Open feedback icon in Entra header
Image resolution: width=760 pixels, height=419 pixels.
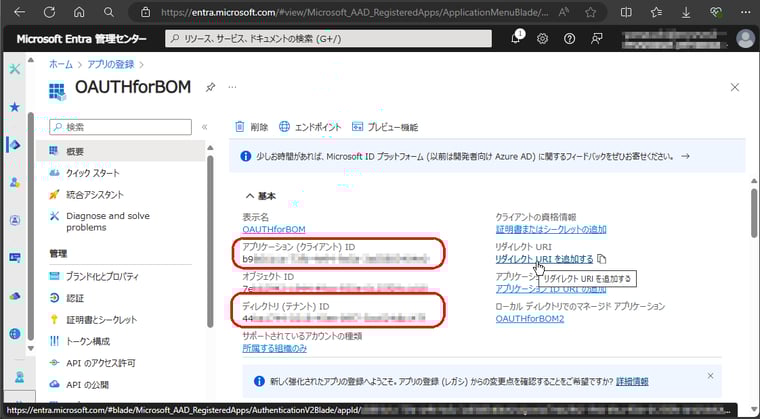pos(597,39)
